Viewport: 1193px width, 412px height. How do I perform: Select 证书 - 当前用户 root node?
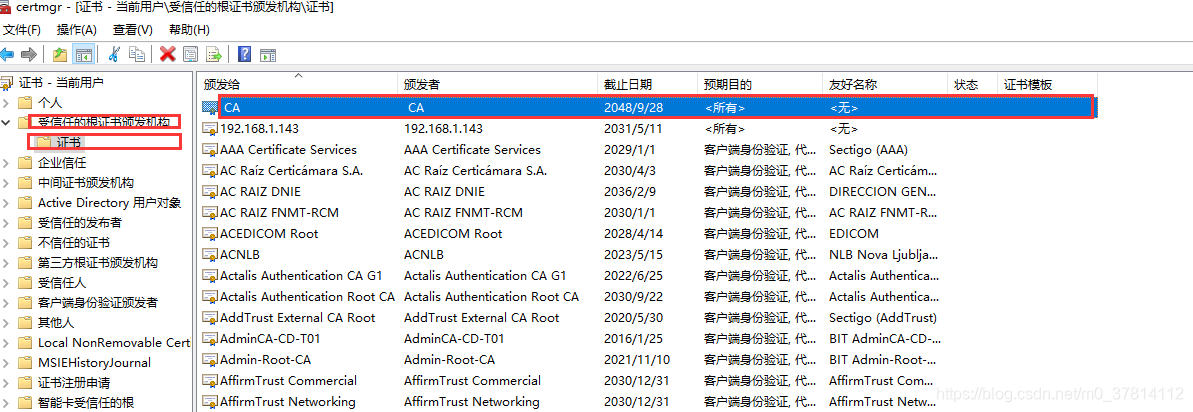pyautogui.click(x=61, y=82)
